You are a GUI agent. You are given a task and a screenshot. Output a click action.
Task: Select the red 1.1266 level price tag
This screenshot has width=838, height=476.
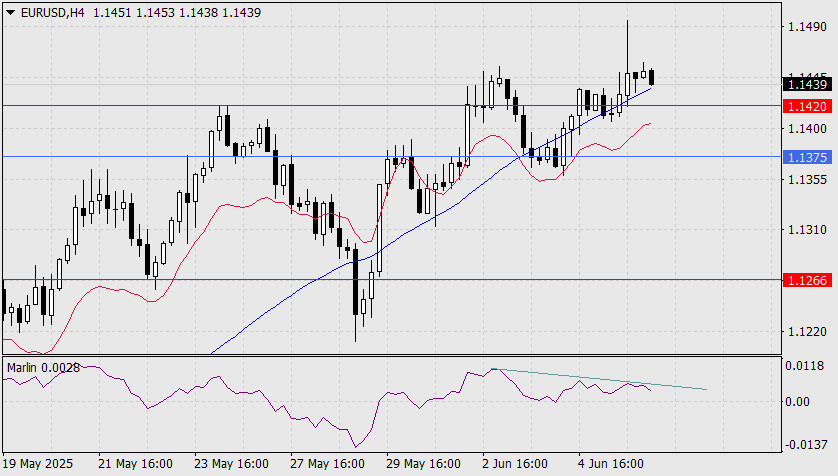tap(808, 280)
